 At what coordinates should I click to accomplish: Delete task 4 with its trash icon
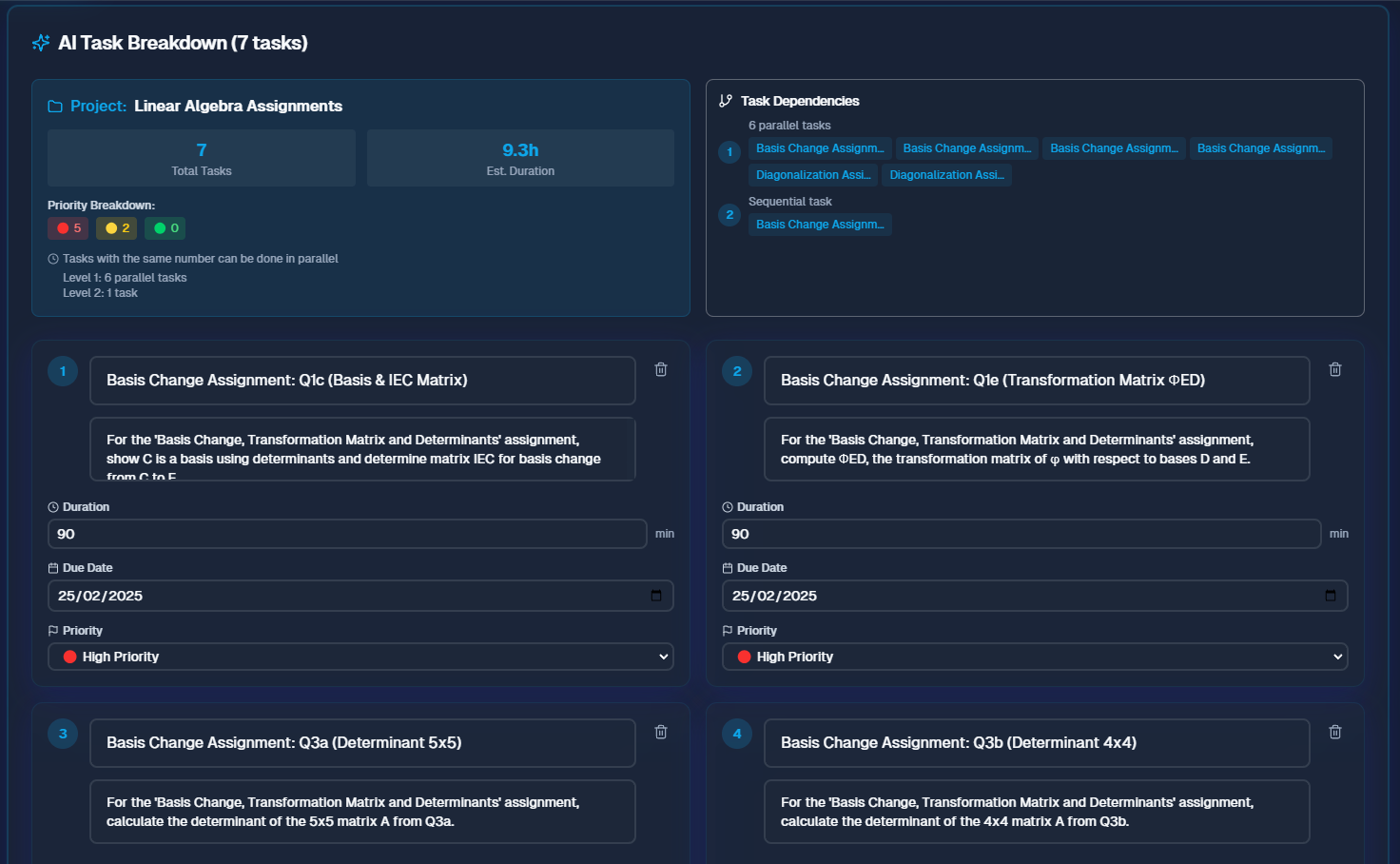[1335, 732]
